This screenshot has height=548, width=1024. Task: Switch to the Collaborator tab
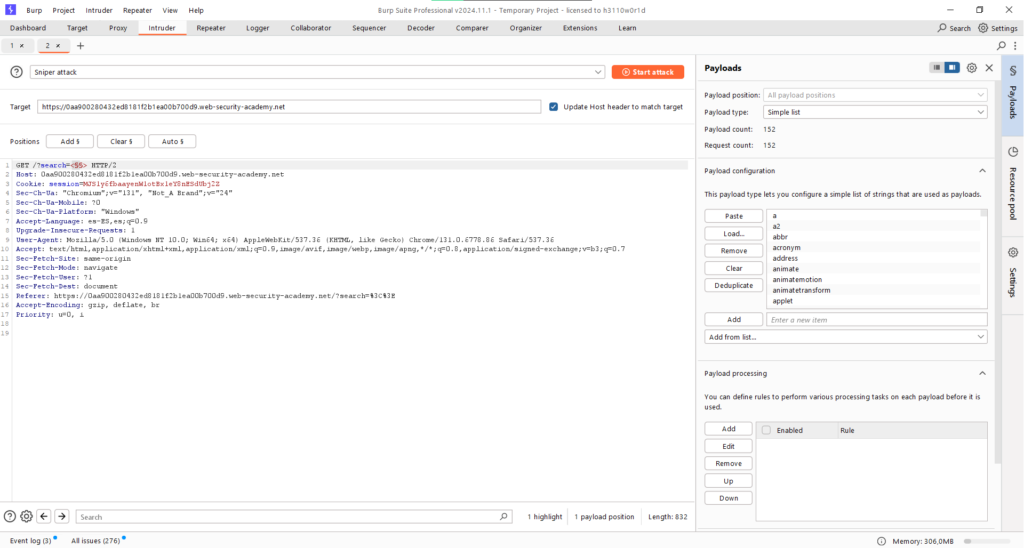click(x=311, y=28)
